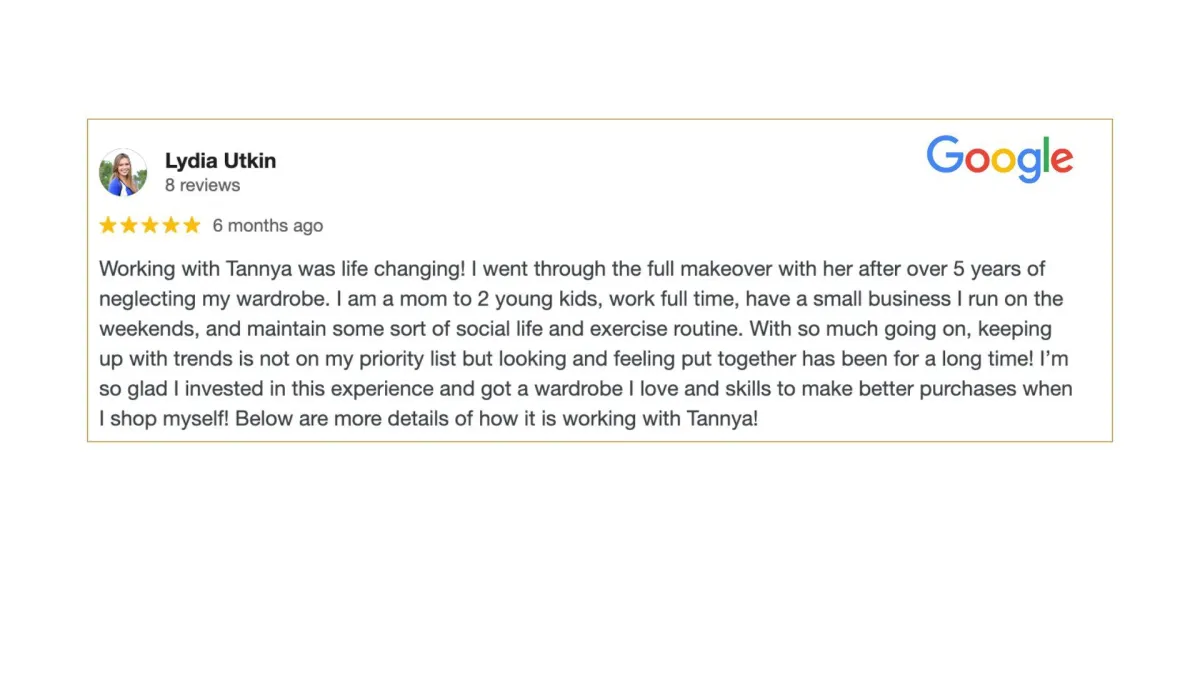Click the phrase 'neglecting my wardrobe'
The width and height of the screenshot is (1200, 675).
coord(214,299)
